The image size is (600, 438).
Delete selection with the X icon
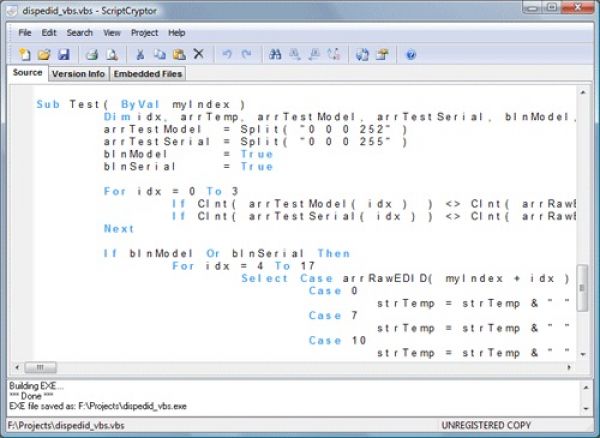(x=199, y=54)
